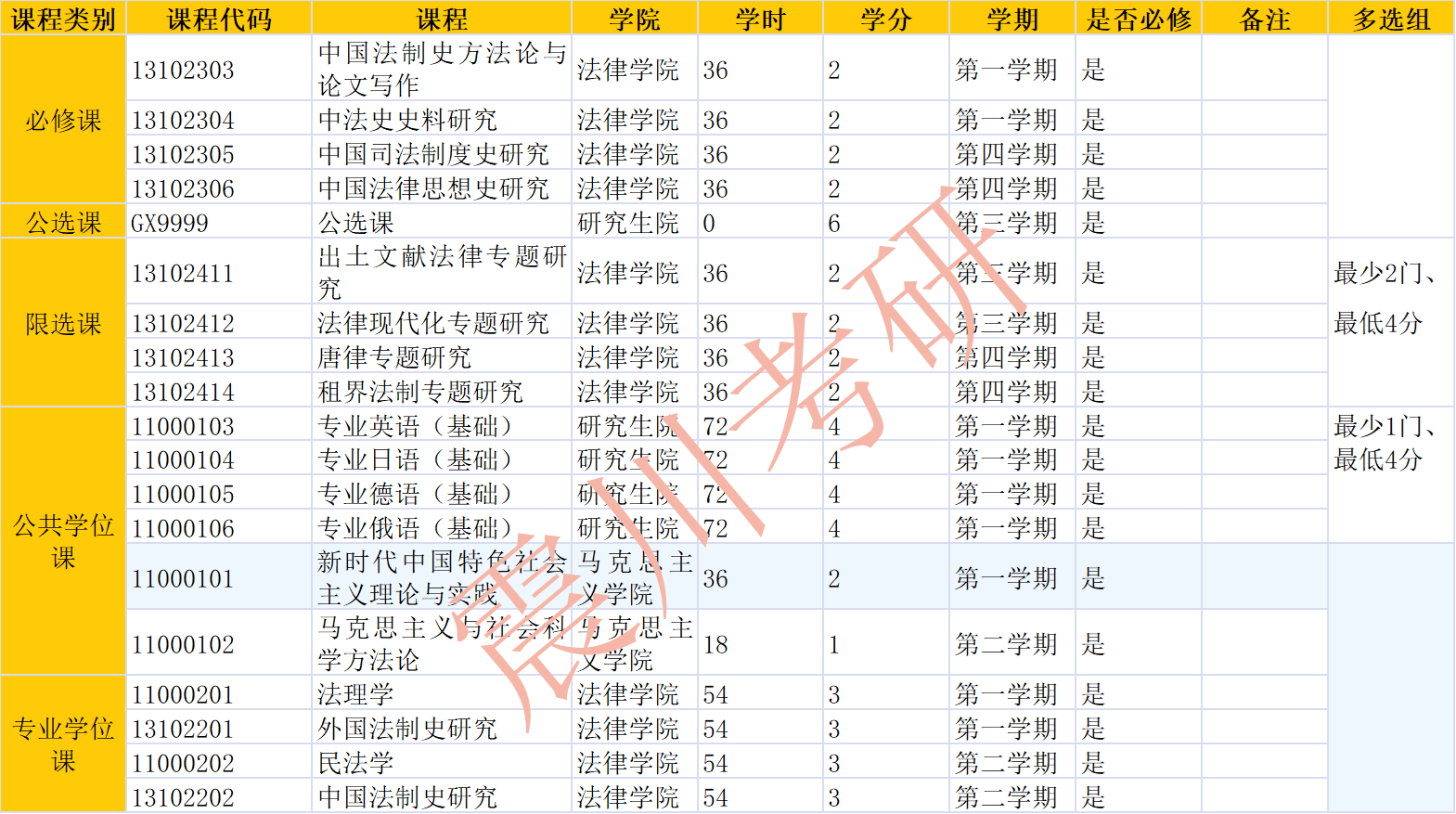Select course 马克思主义与社会科学方法论
Image resolution: width=1456 pixels, height=814 pixels.
coord(442,643)
